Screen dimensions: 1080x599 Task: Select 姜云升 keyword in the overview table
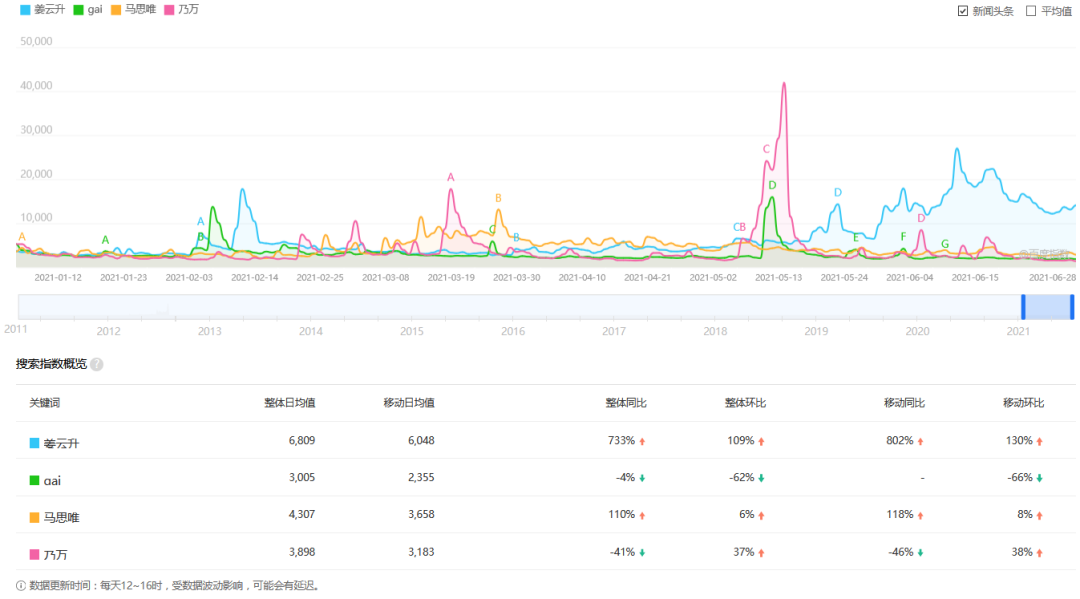[x=61, y=441]
